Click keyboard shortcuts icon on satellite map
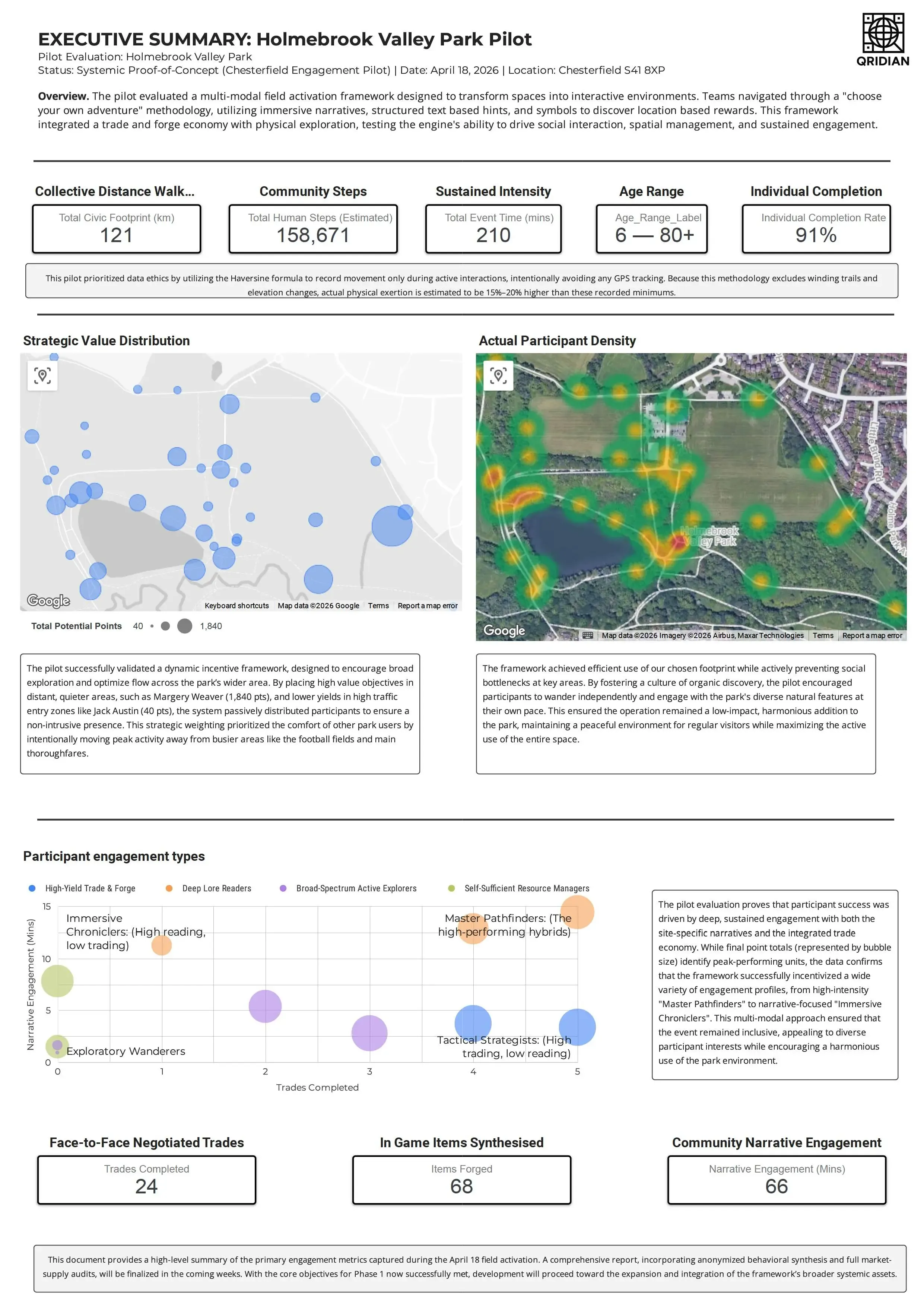This screenshot has height=1307, width=924. pyautogui.click(x=588, y=635)
